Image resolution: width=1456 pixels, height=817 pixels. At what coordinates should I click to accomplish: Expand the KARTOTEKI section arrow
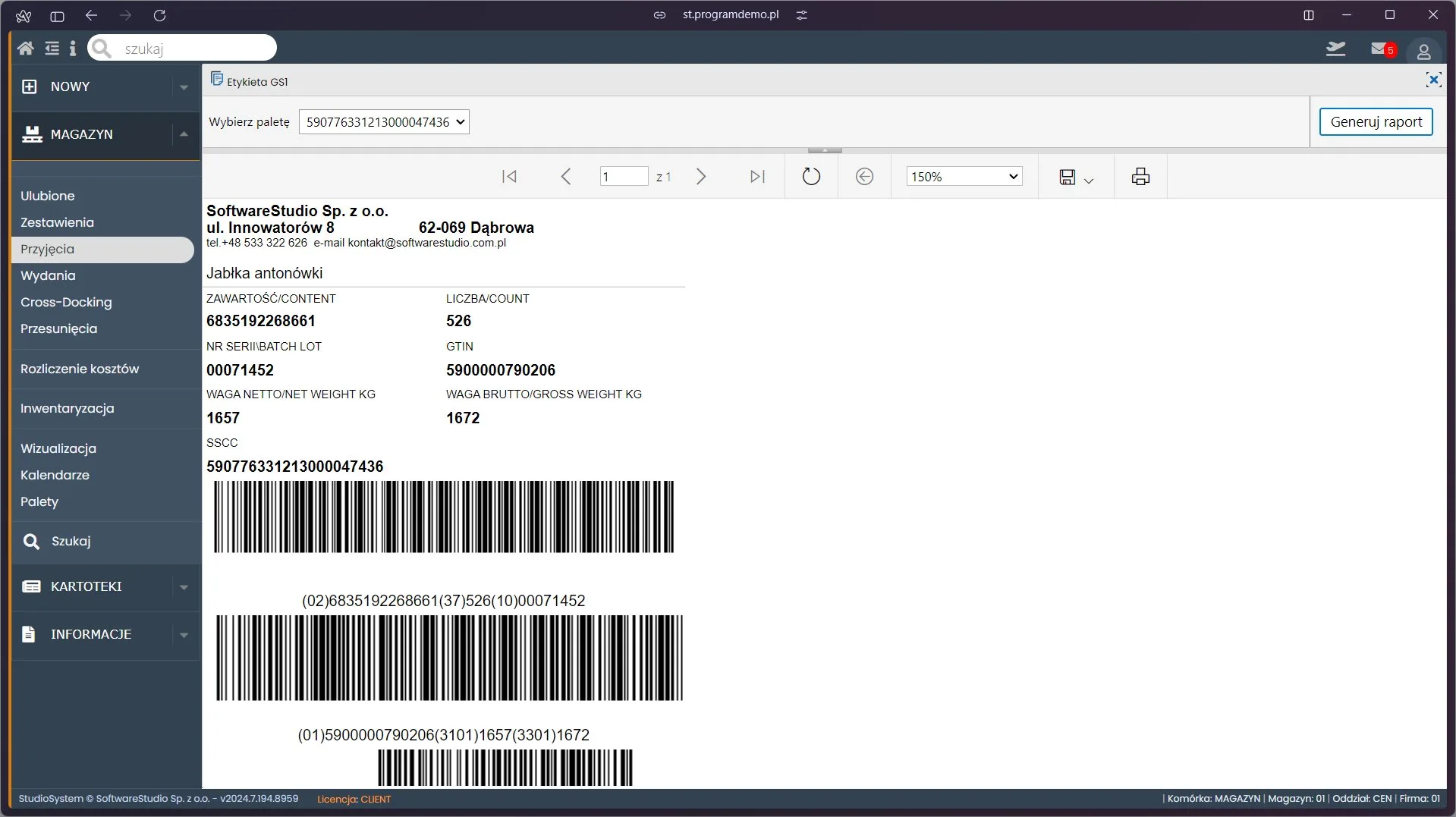(x=184, y=587)
